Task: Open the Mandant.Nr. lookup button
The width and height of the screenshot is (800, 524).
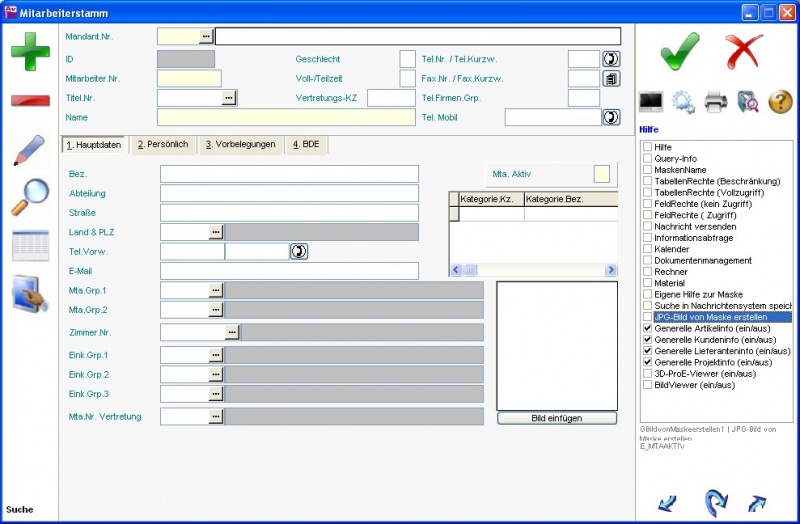Action: [206, 36]
